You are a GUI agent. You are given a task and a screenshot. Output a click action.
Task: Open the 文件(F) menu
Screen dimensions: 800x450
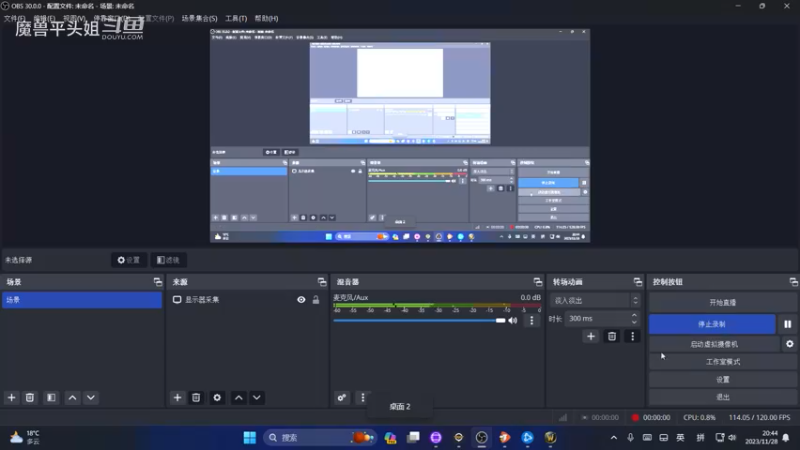(14, 18)
